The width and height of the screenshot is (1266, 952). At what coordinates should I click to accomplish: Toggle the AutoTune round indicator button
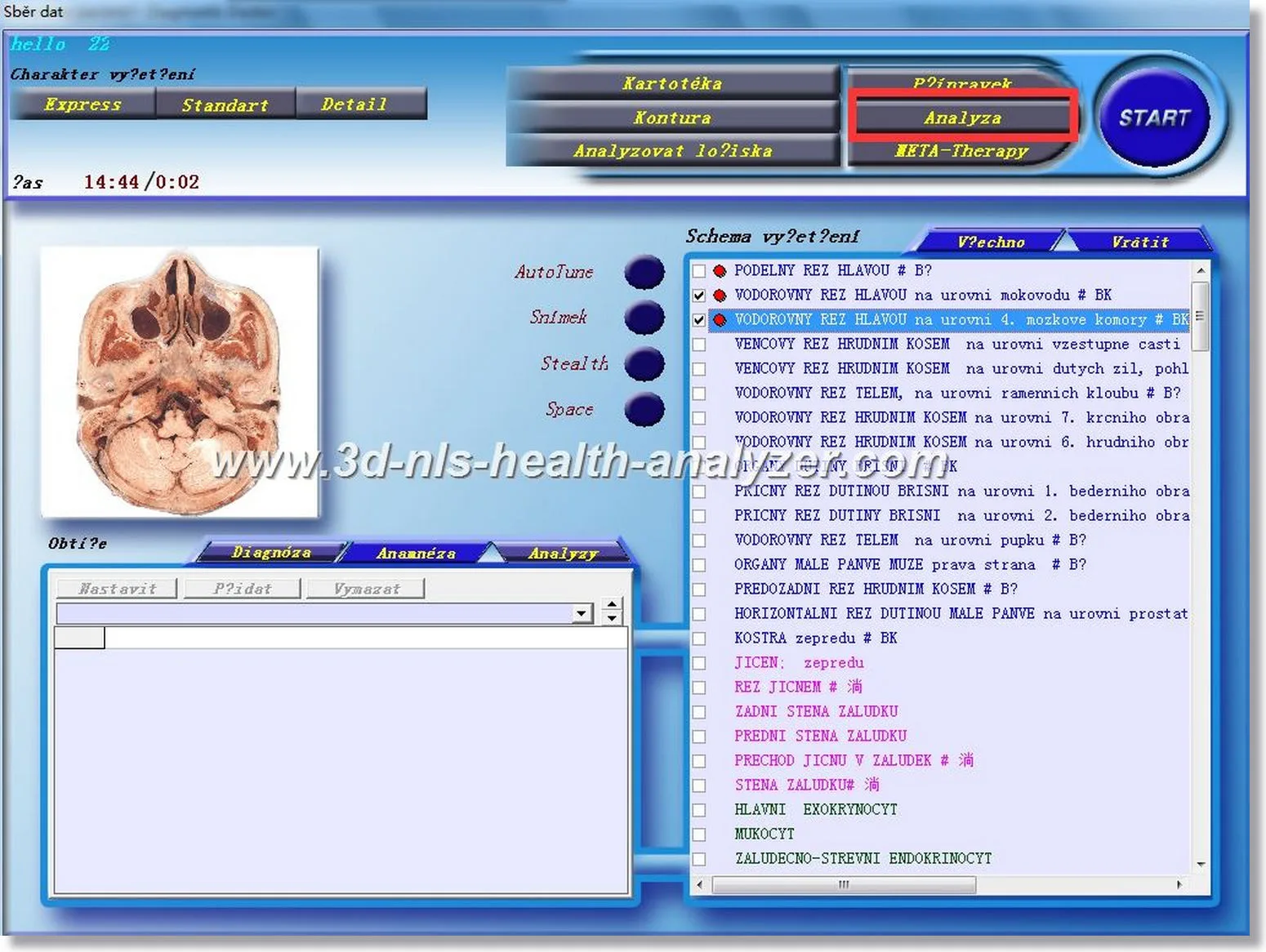(644, 272)
